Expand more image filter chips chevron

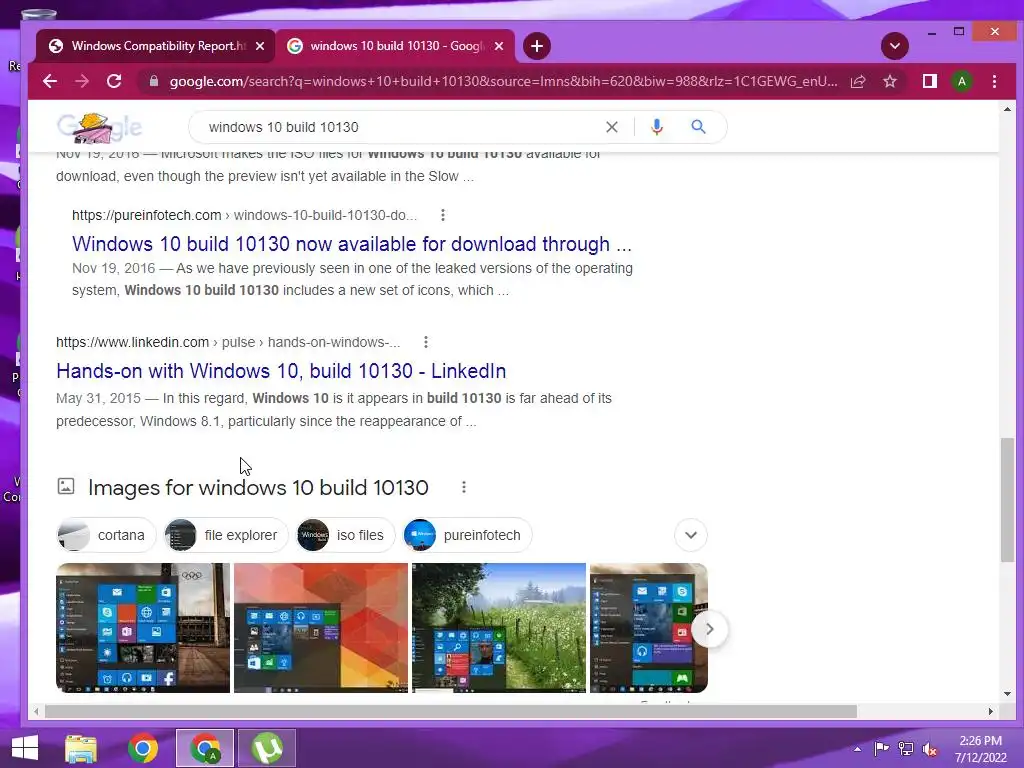tap(690, 536)
